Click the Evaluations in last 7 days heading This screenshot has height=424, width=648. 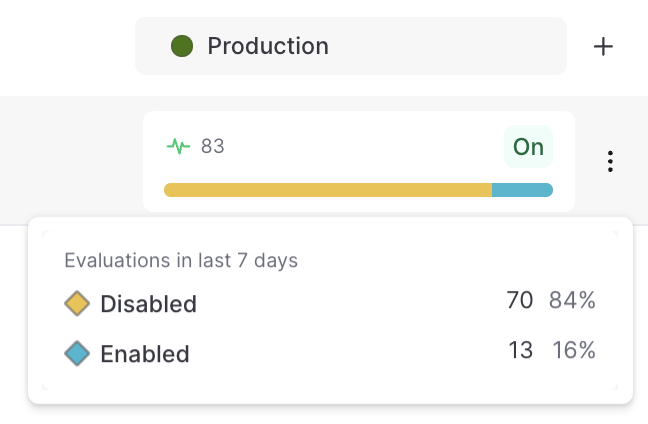(181, 261)
